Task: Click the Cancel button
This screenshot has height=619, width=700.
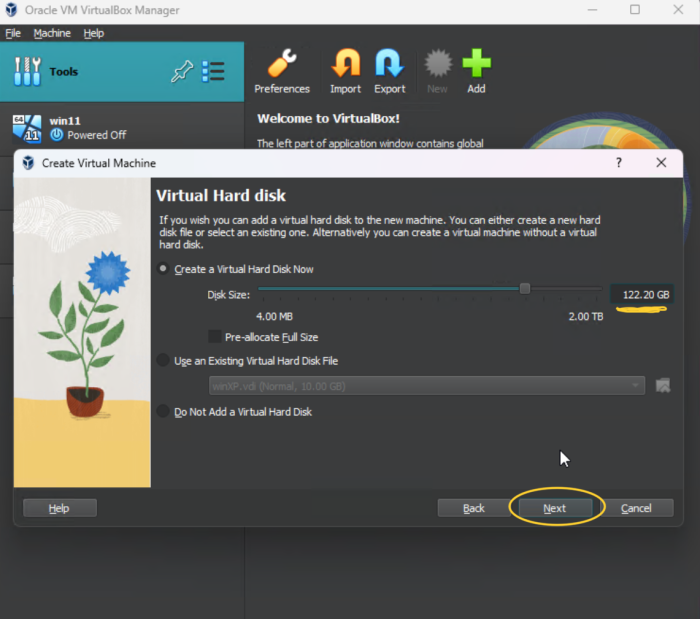Action: pos(636,508)
